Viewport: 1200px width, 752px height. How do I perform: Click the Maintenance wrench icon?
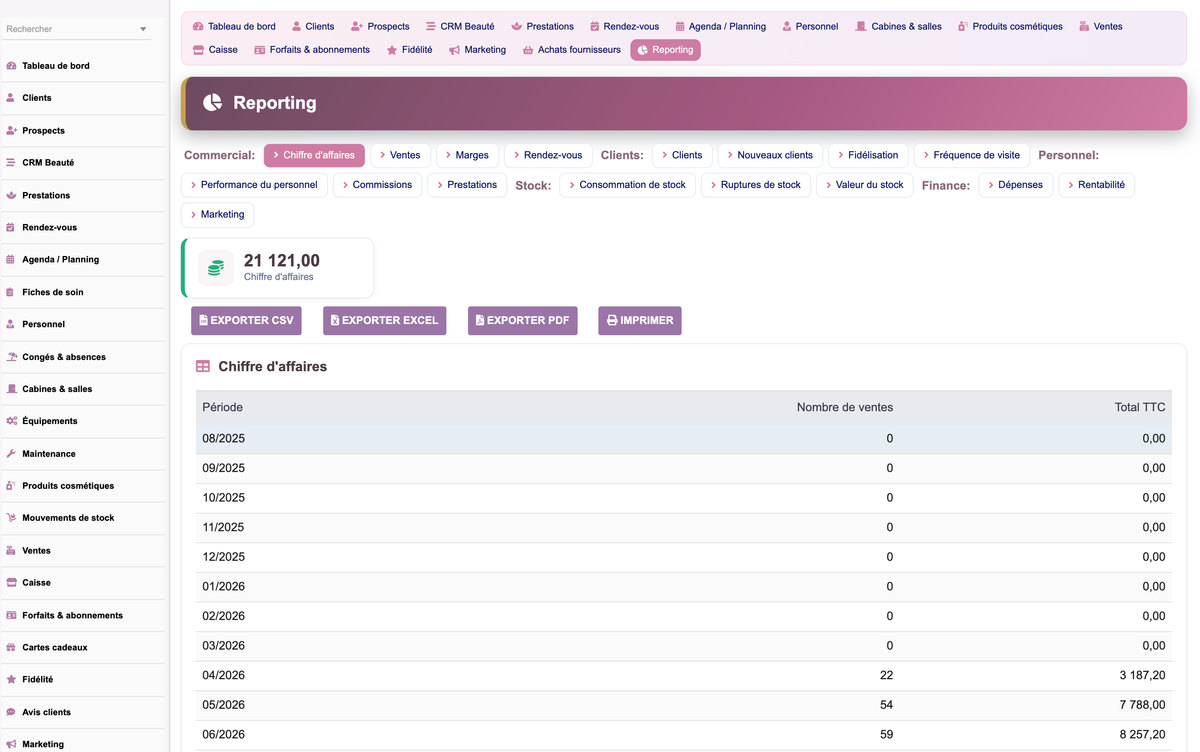click(x=11, y=454)
